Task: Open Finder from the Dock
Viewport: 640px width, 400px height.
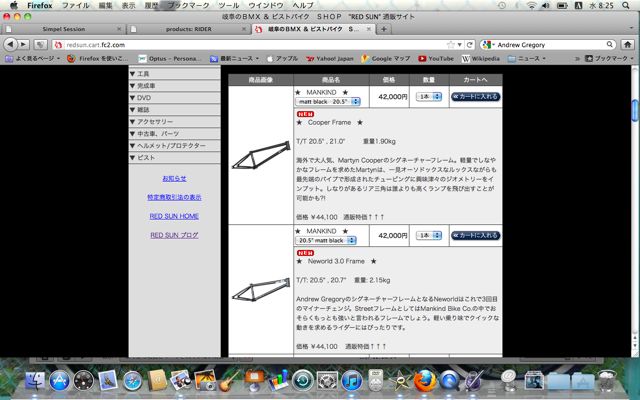Action: [x=36, y=381]
